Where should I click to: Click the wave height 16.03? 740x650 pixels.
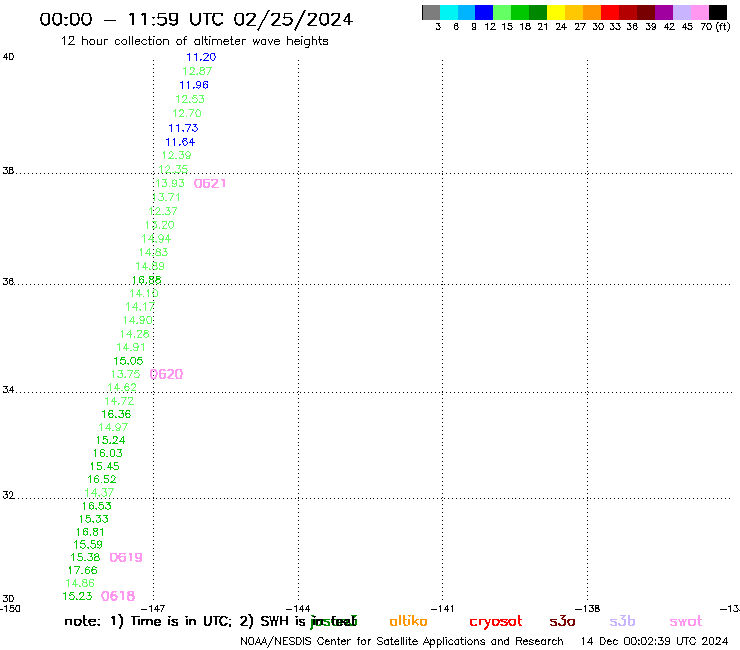tap(108, 453)
